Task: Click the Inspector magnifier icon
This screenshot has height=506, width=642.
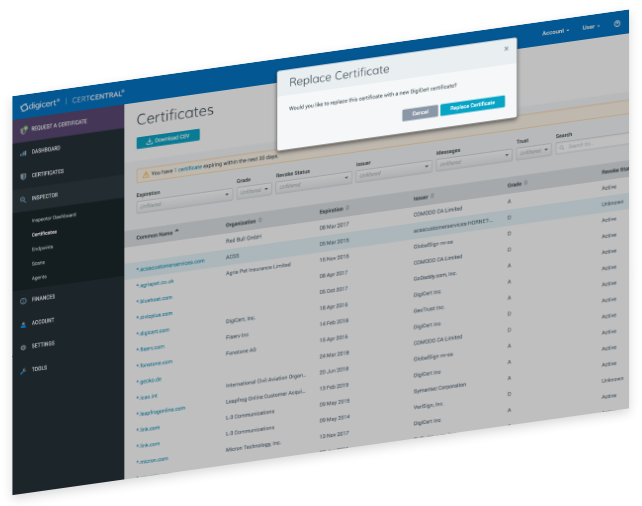Action: tap(23, 200)
